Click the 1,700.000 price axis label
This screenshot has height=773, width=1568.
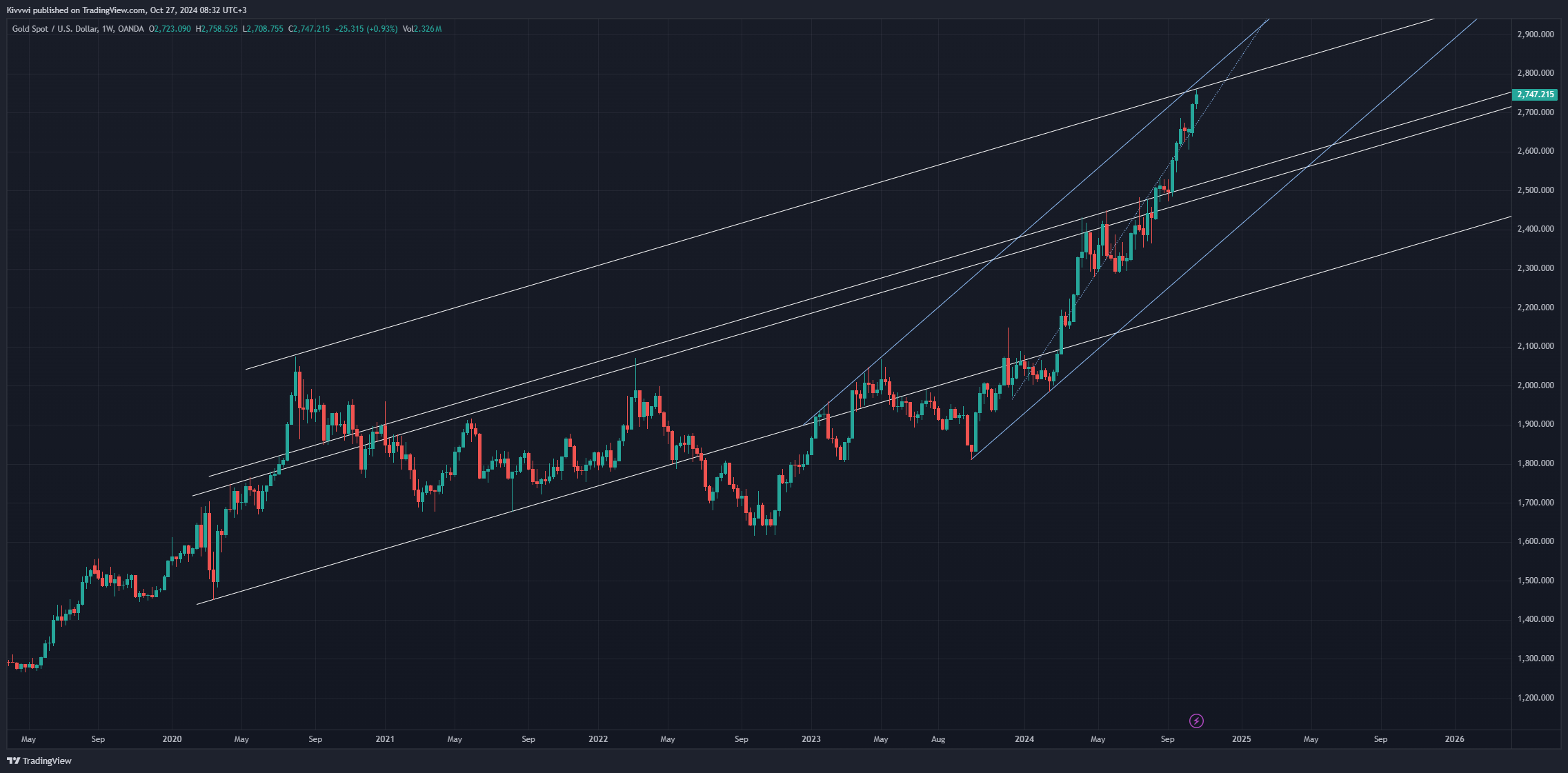pos(1535,503)
